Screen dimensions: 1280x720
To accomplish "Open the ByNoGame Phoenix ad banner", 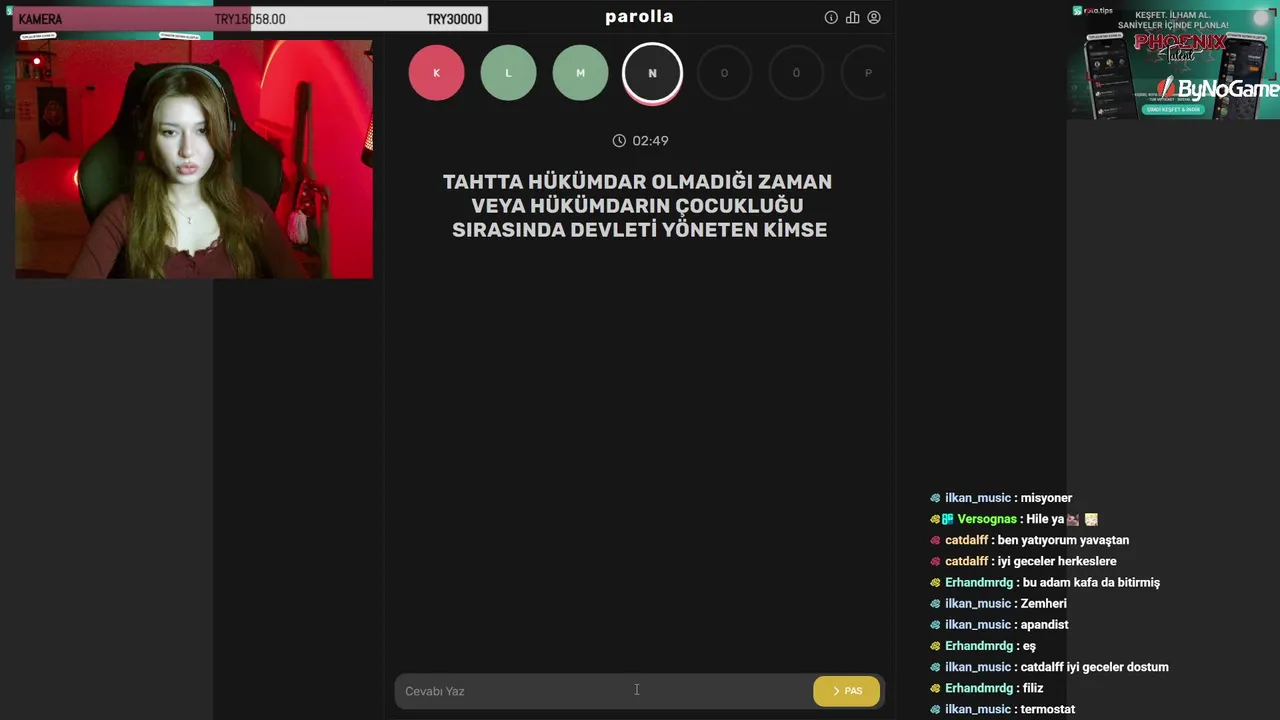I will [1173, 62].
